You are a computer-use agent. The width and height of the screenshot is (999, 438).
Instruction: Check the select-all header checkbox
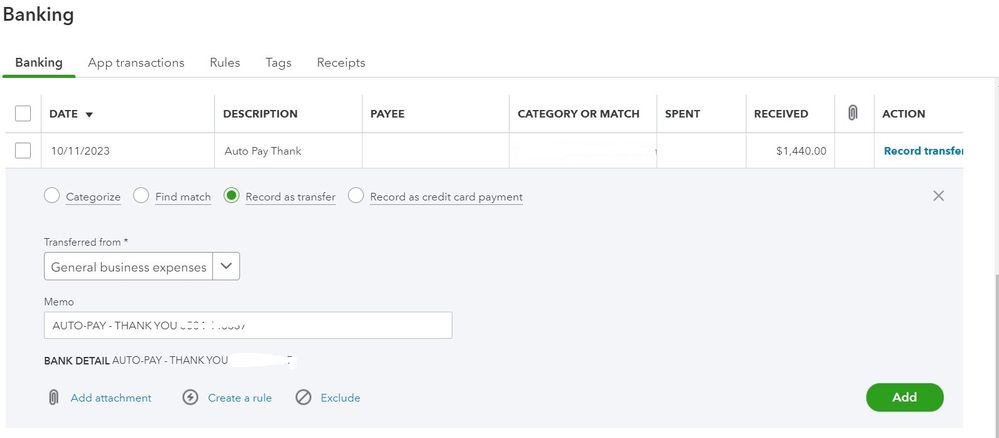23,114
